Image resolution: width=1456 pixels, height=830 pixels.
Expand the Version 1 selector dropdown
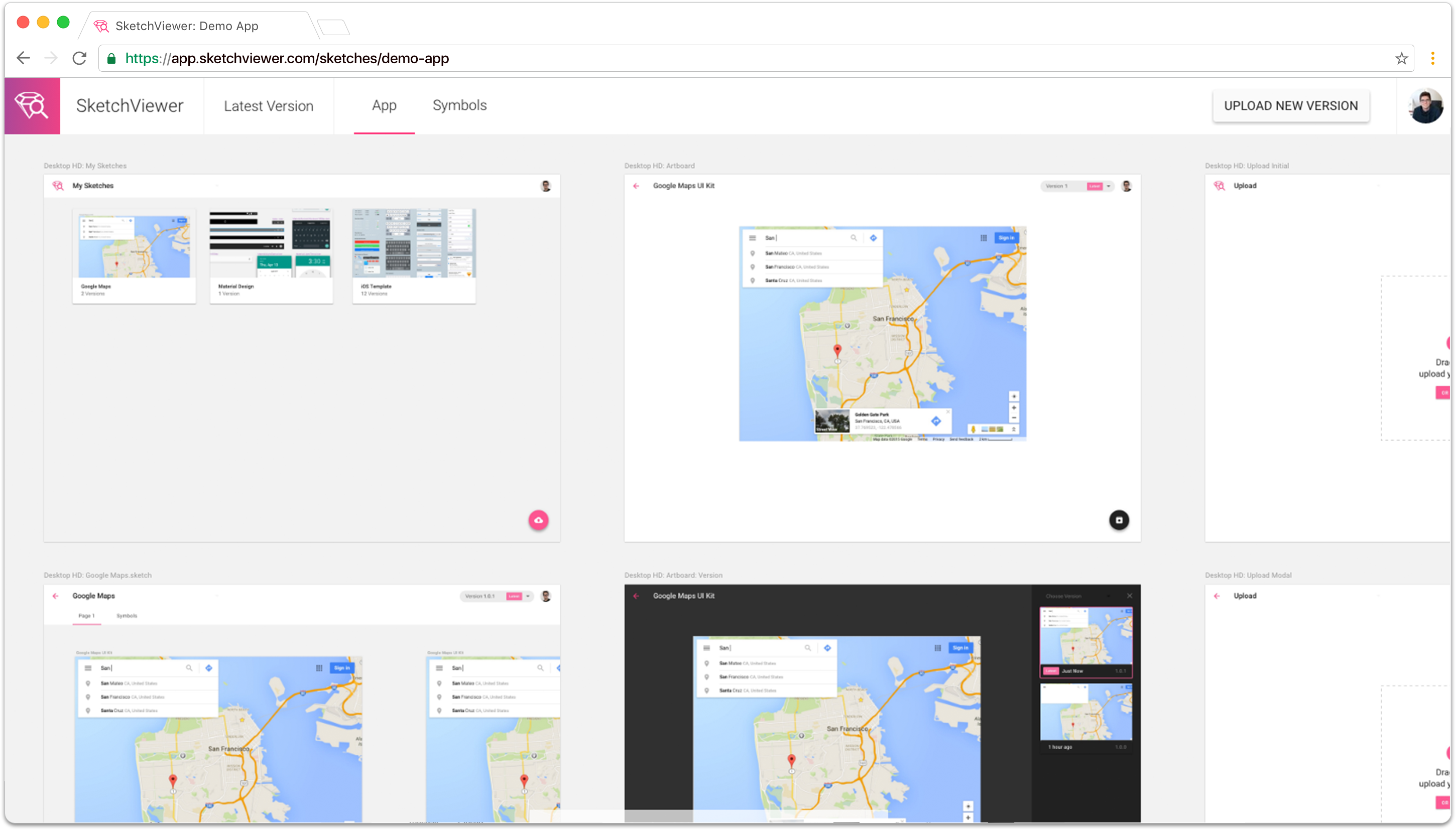1108,186
